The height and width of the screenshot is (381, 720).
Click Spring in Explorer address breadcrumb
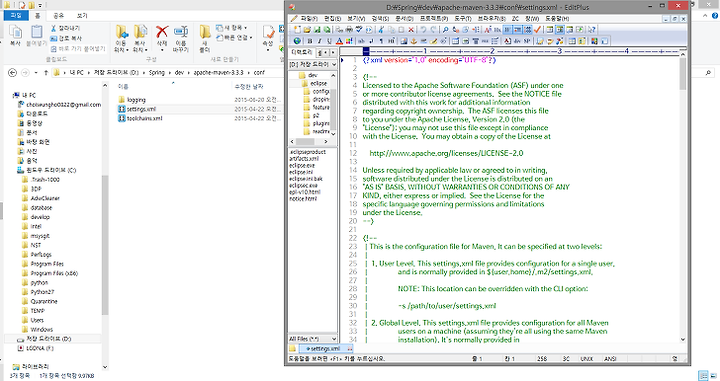tap(157, 73)
